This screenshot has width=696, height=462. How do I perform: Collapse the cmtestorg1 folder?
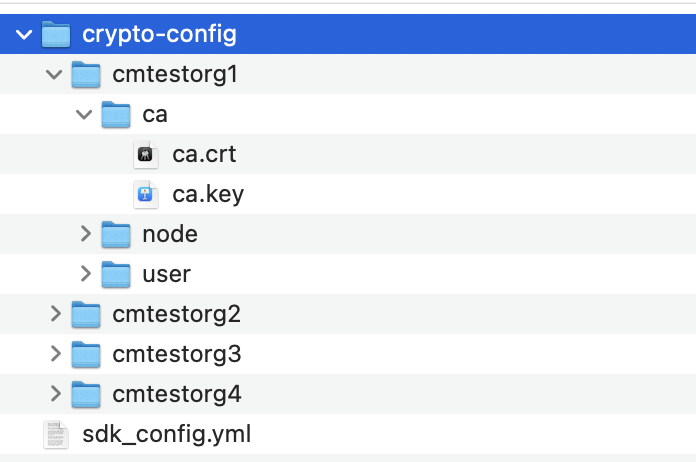pyautogui.click(x=55, y=75)
